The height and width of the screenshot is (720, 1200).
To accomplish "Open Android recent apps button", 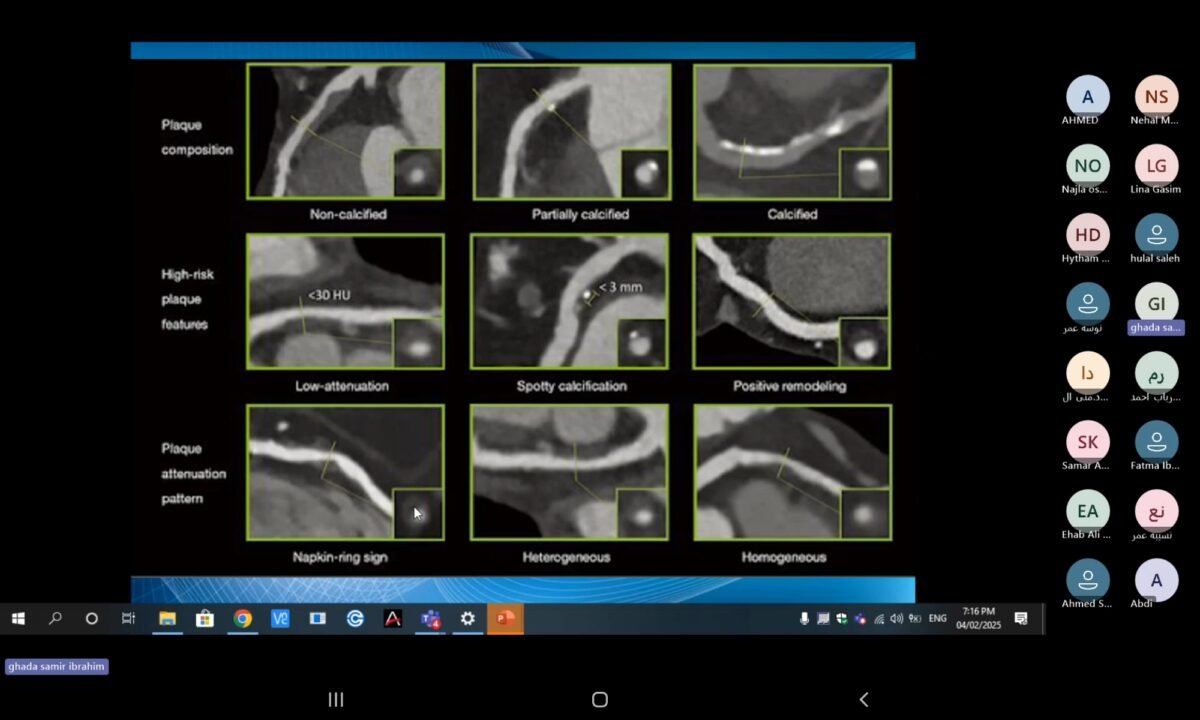I will coord(336,700).
